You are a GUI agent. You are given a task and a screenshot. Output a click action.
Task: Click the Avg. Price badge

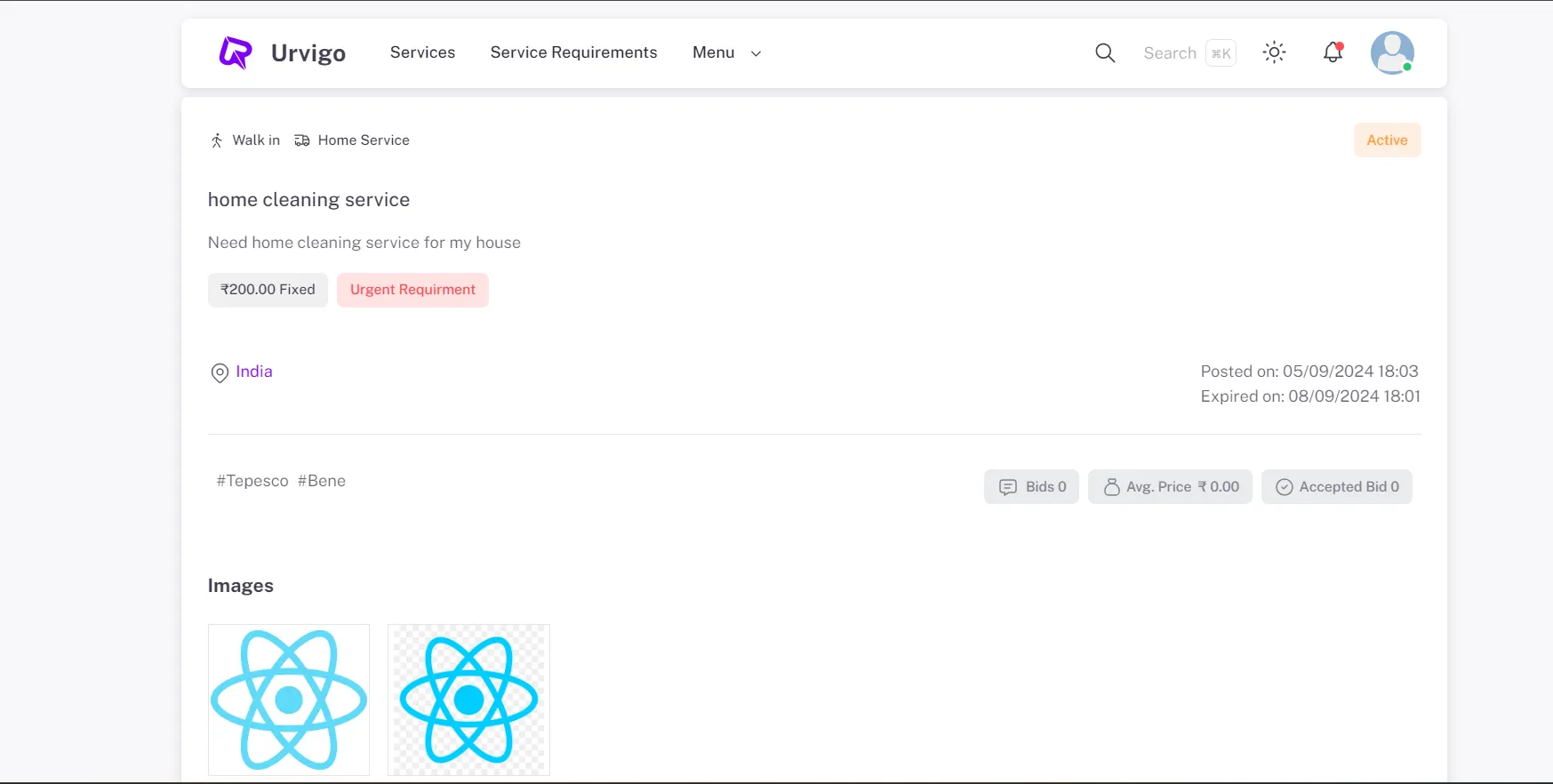click(1170, 487)
